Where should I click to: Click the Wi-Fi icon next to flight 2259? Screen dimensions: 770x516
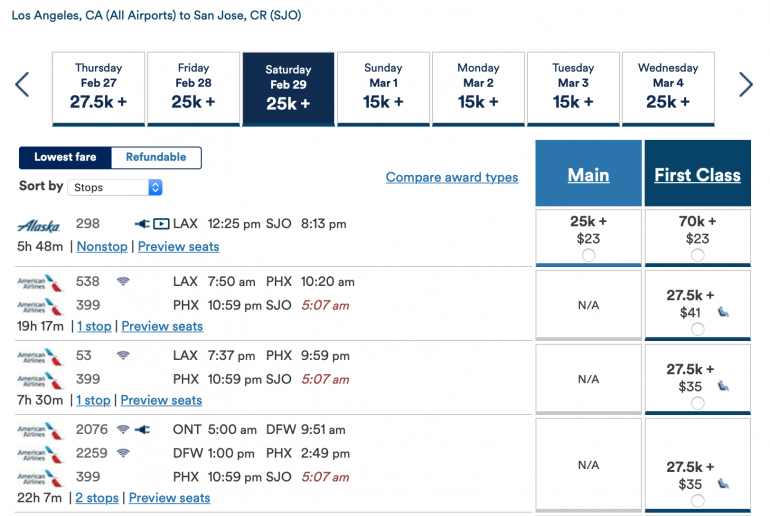(123, 453)
